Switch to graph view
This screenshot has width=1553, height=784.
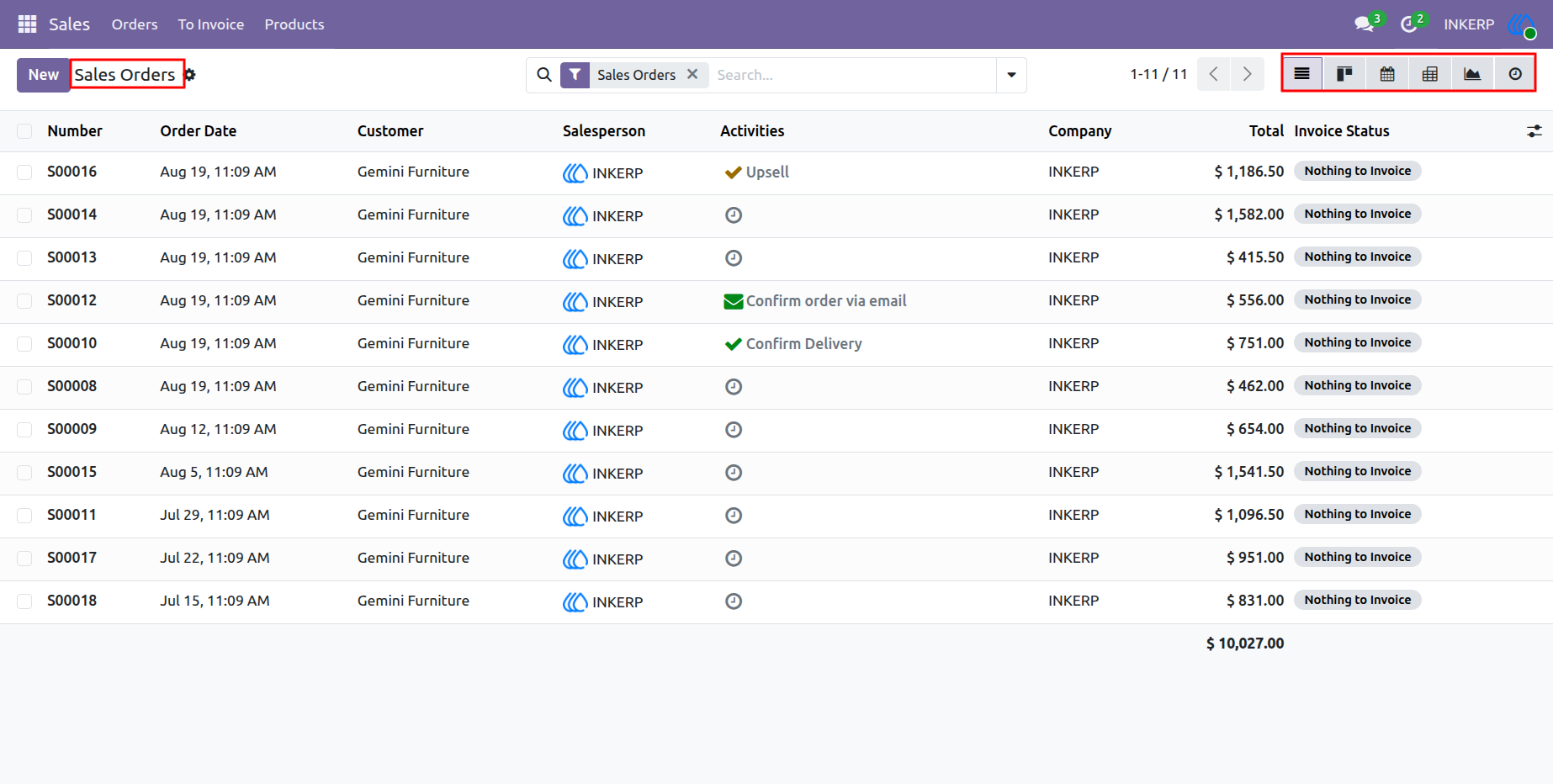tap(1472, 74)
